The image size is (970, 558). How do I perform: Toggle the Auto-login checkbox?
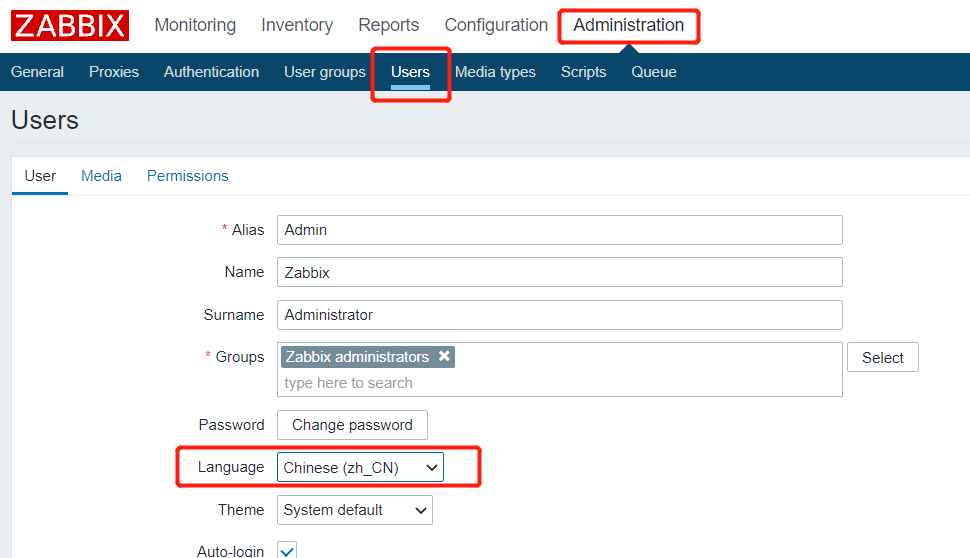(x=287, y=550)
